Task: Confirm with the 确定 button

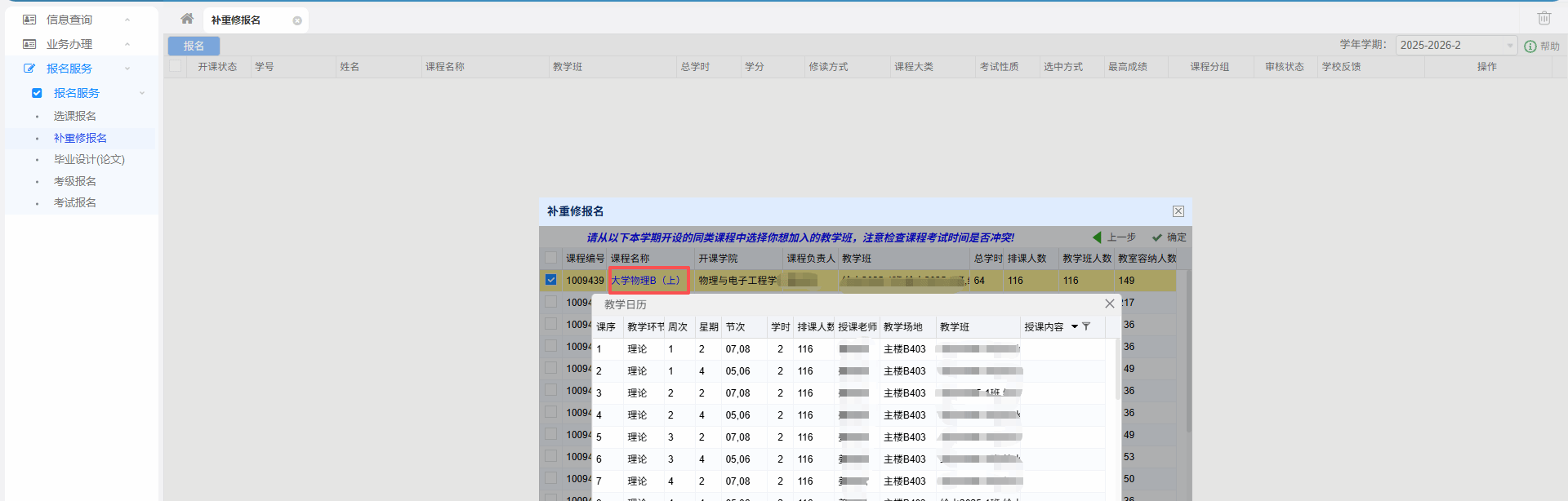Action: pyautogui.click(x=1169, y=237)
